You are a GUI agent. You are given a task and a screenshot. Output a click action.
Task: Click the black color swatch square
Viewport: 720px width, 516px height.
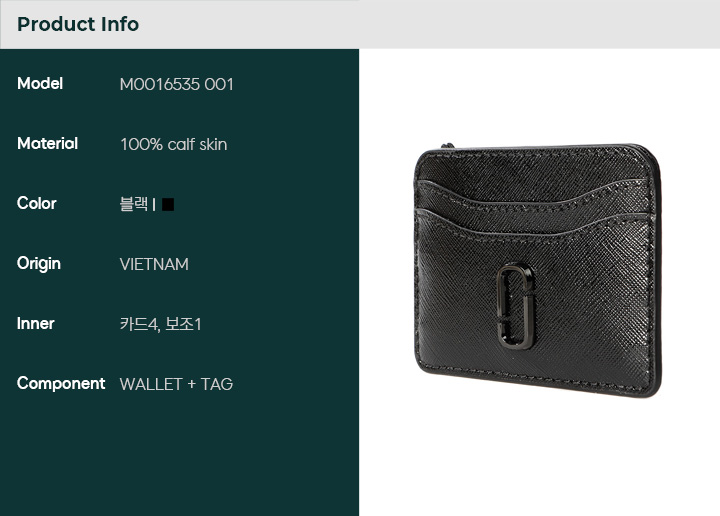click(x=168, y=204)
